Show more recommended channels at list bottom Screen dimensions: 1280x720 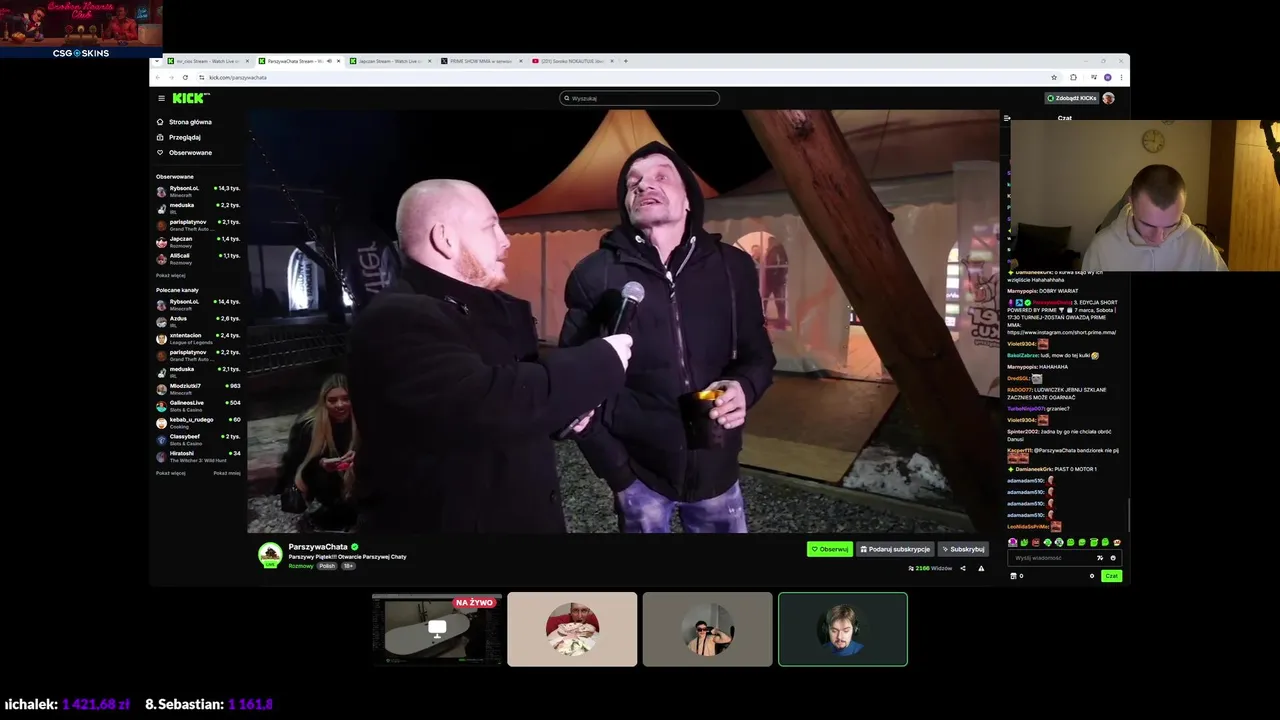(x=171, y=473)
